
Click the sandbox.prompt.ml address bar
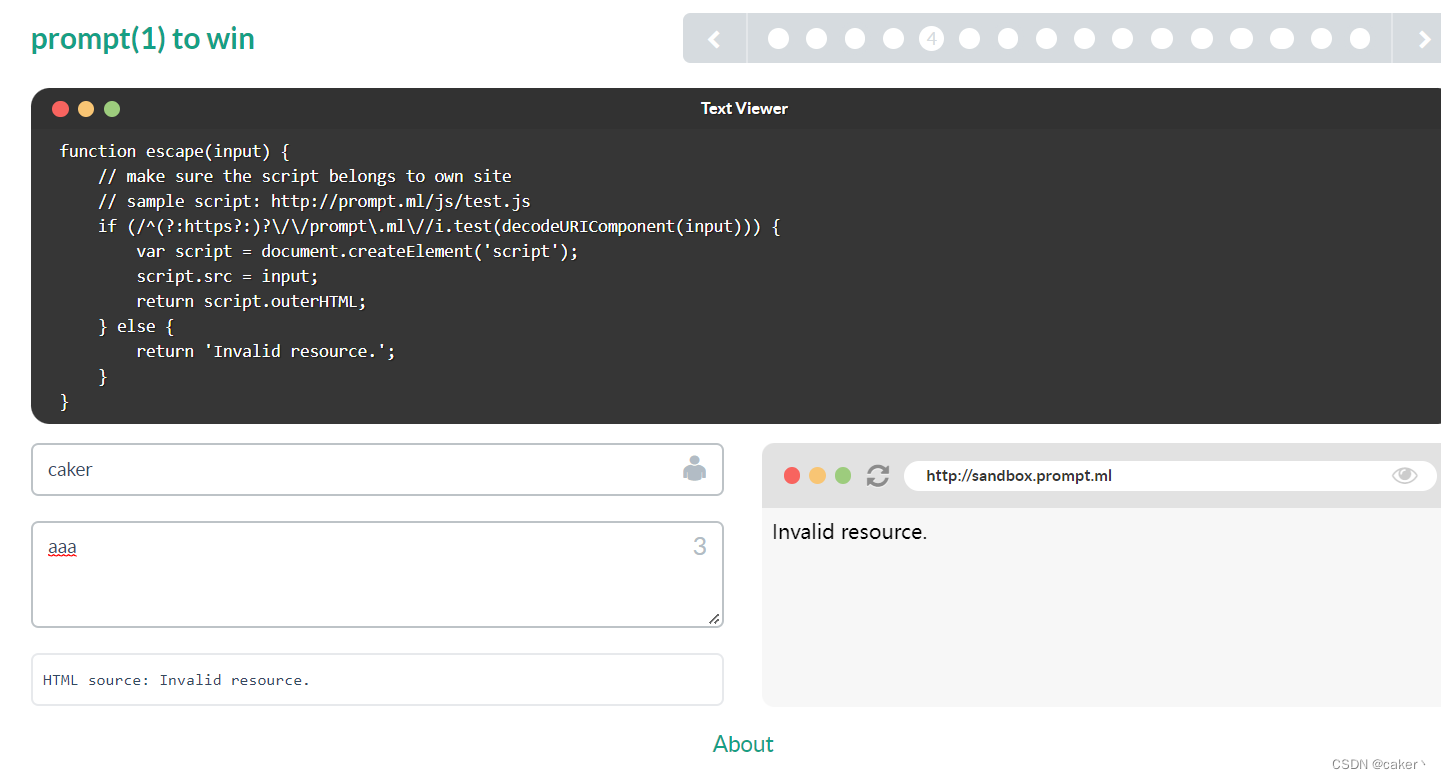click(x=1170, y=476)
